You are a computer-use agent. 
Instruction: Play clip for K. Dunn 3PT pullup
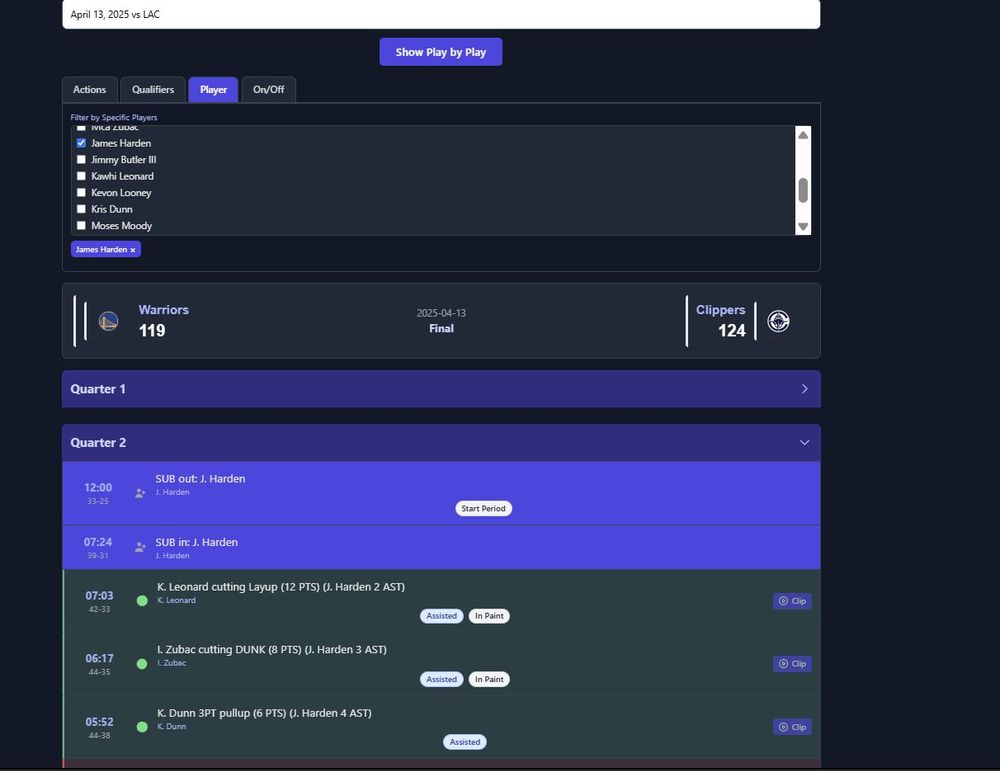point(792,727)
